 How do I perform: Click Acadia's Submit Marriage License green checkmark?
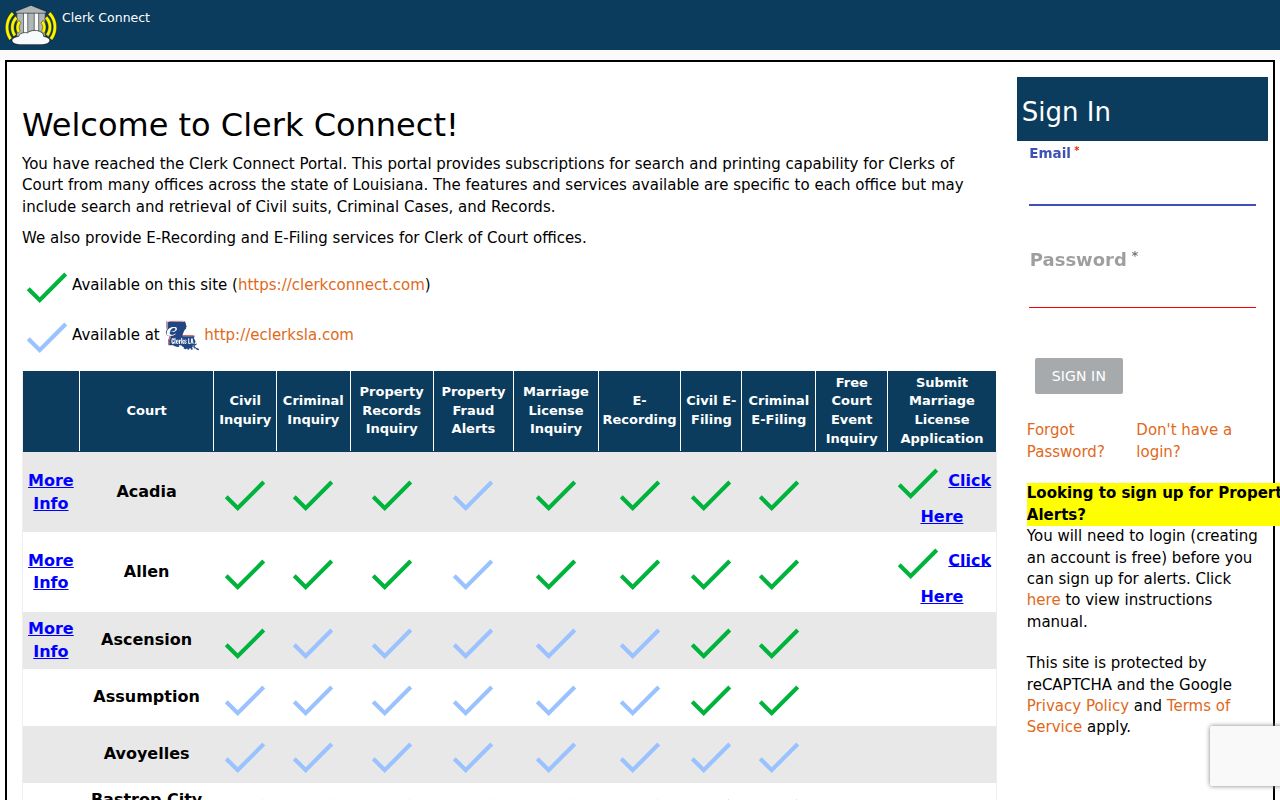pos(918,483)
